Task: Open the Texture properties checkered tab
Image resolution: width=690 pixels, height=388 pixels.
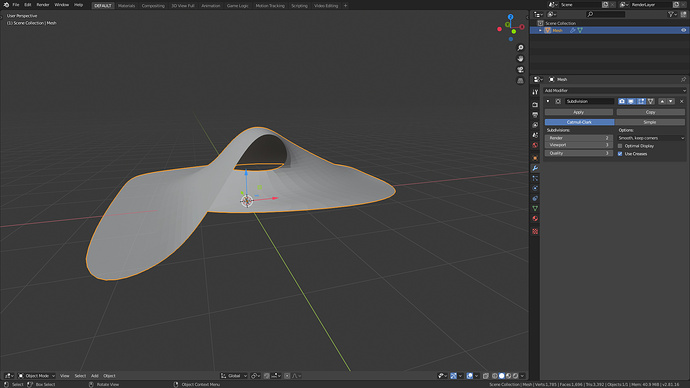Action: pyautogui.click(x=535, y=231)
